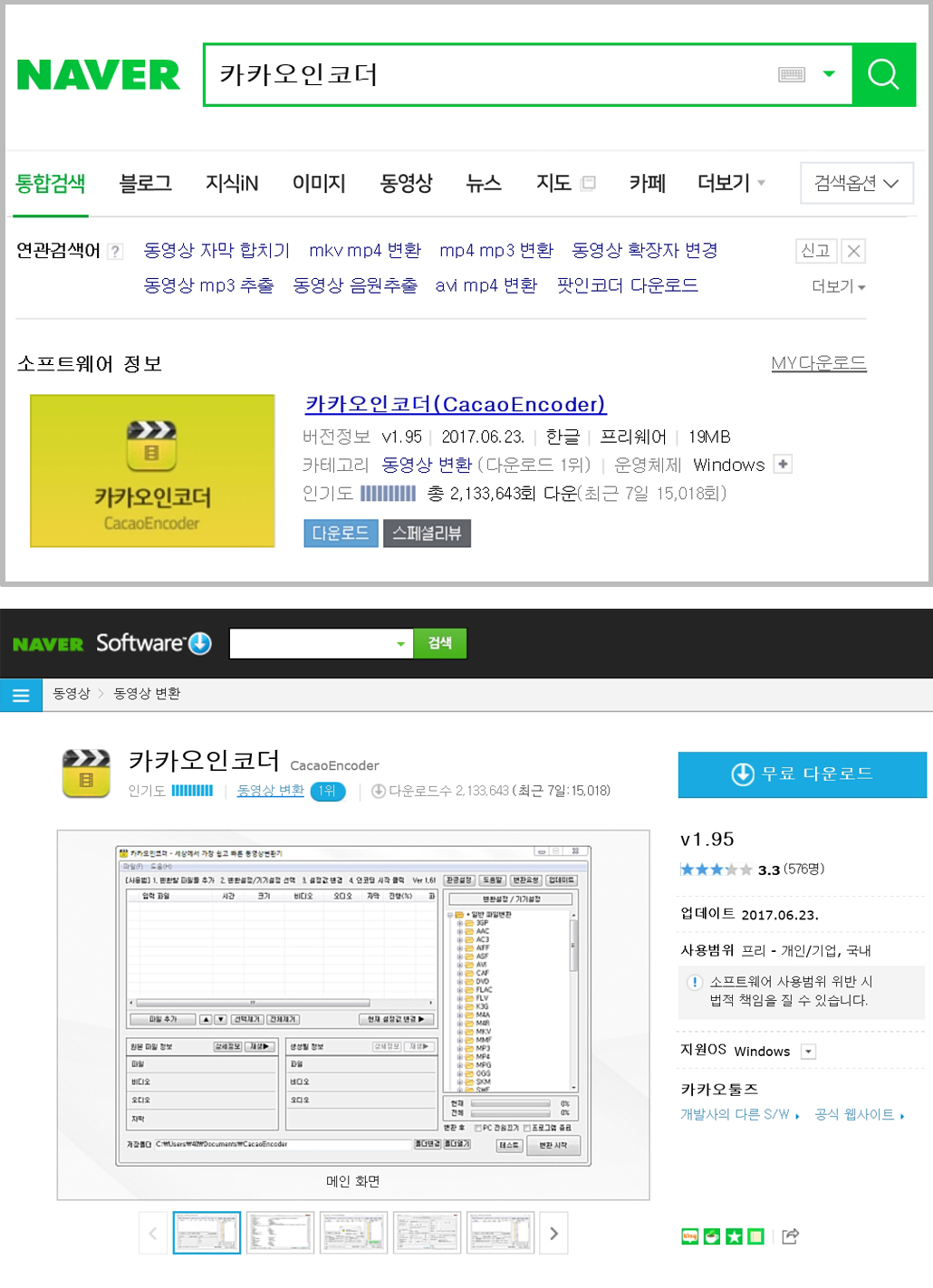This screenshot has width=933, height=1288.
Task: Open the 검색옵션 dropdown
Action: click(857, 183)
